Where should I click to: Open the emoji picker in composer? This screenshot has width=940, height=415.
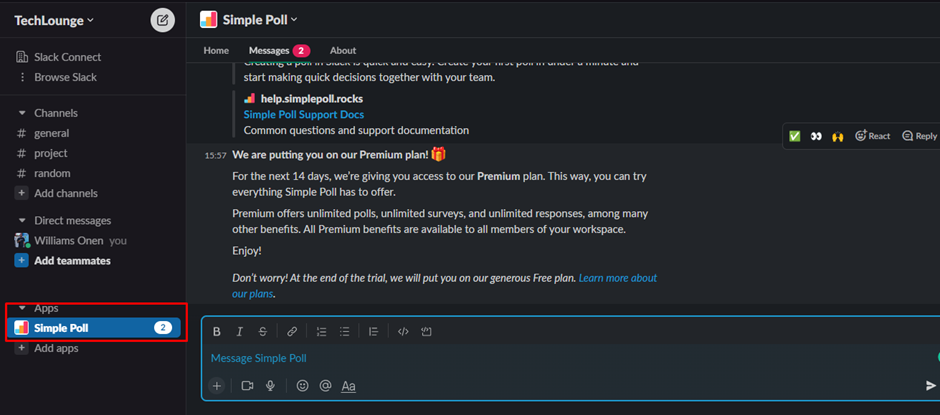[x=303, y=386]
